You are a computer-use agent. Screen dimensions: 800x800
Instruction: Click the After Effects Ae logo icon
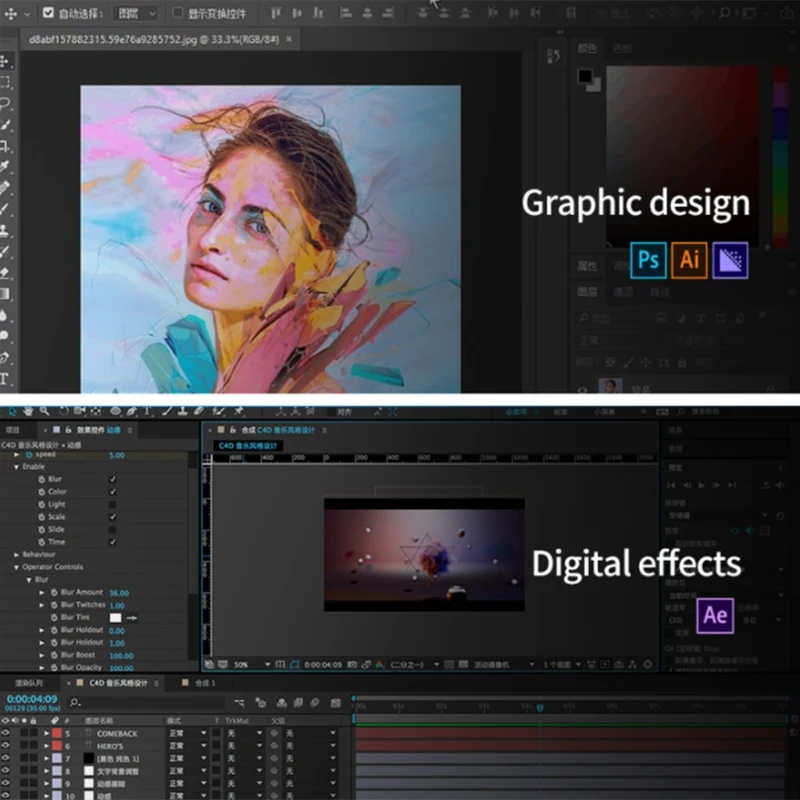tap(715, 616)
